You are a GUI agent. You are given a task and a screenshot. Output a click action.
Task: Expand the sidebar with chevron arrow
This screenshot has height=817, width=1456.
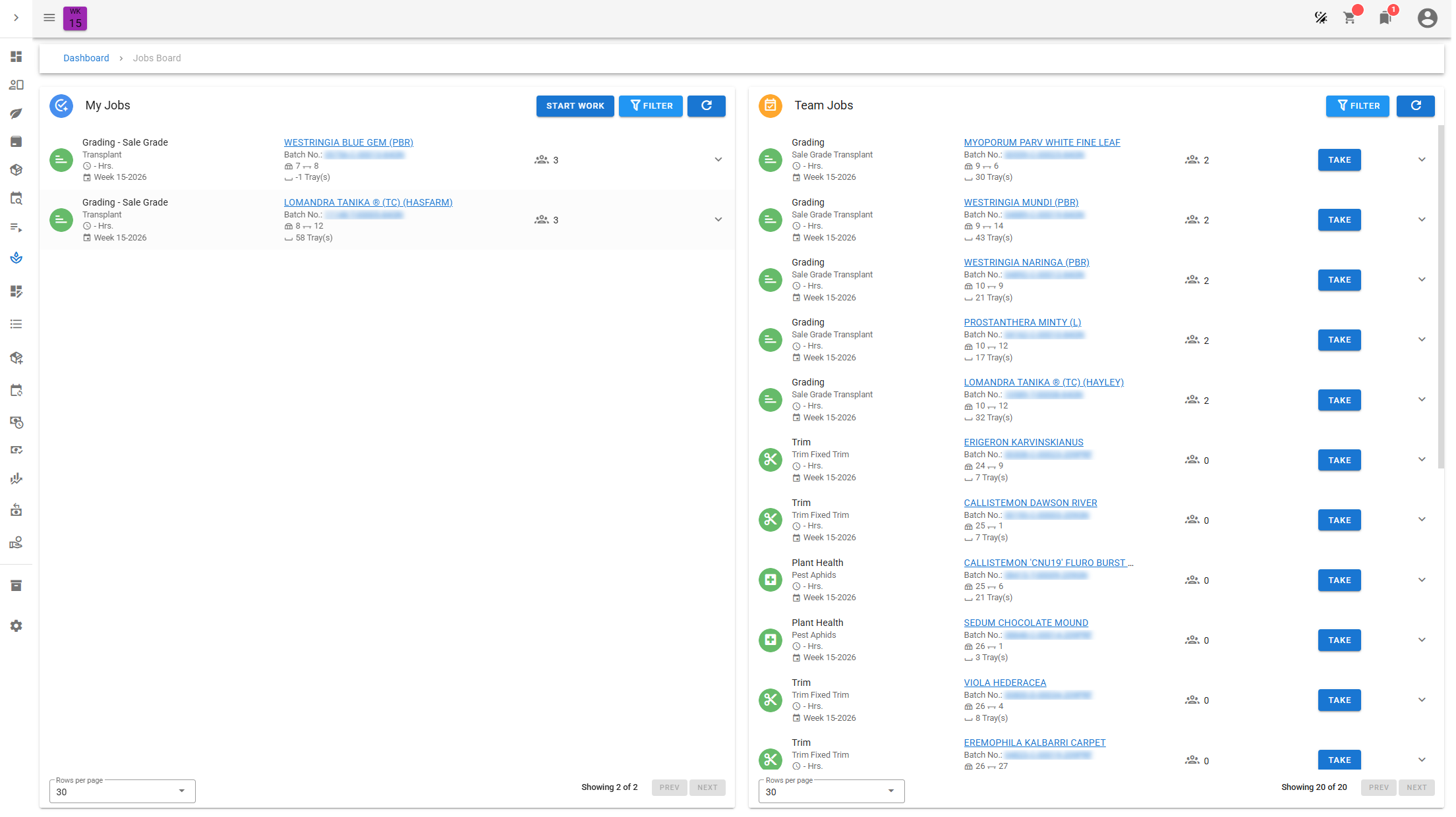point(16,18)
